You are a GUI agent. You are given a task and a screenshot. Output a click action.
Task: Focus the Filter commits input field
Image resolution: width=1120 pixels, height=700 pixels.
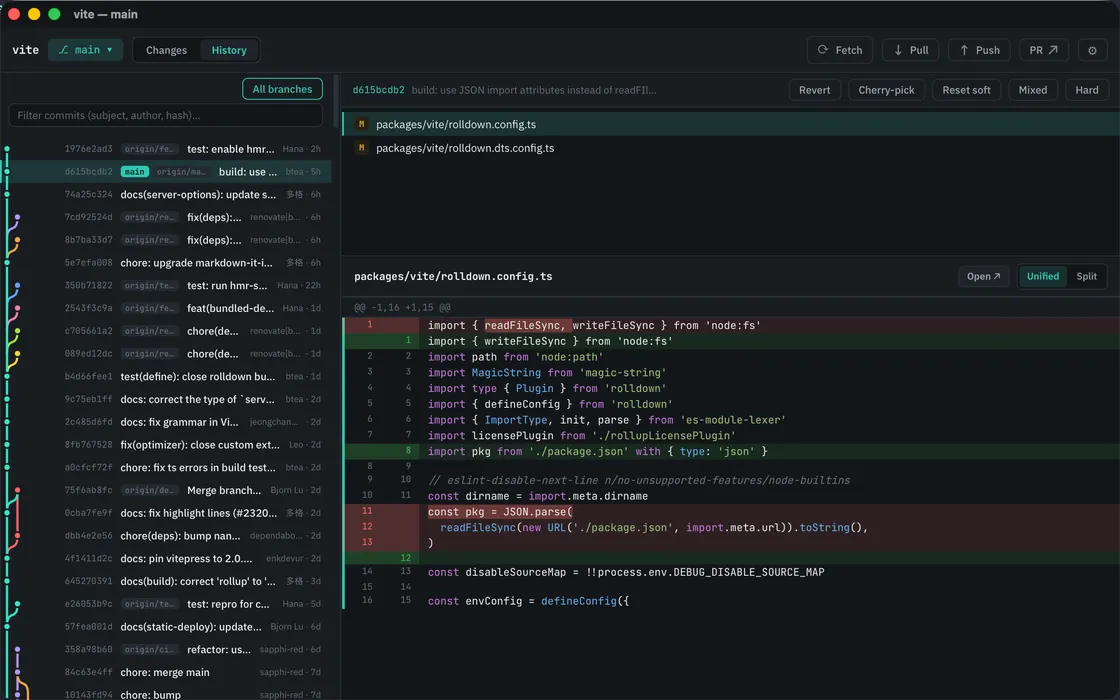point(165,115)
